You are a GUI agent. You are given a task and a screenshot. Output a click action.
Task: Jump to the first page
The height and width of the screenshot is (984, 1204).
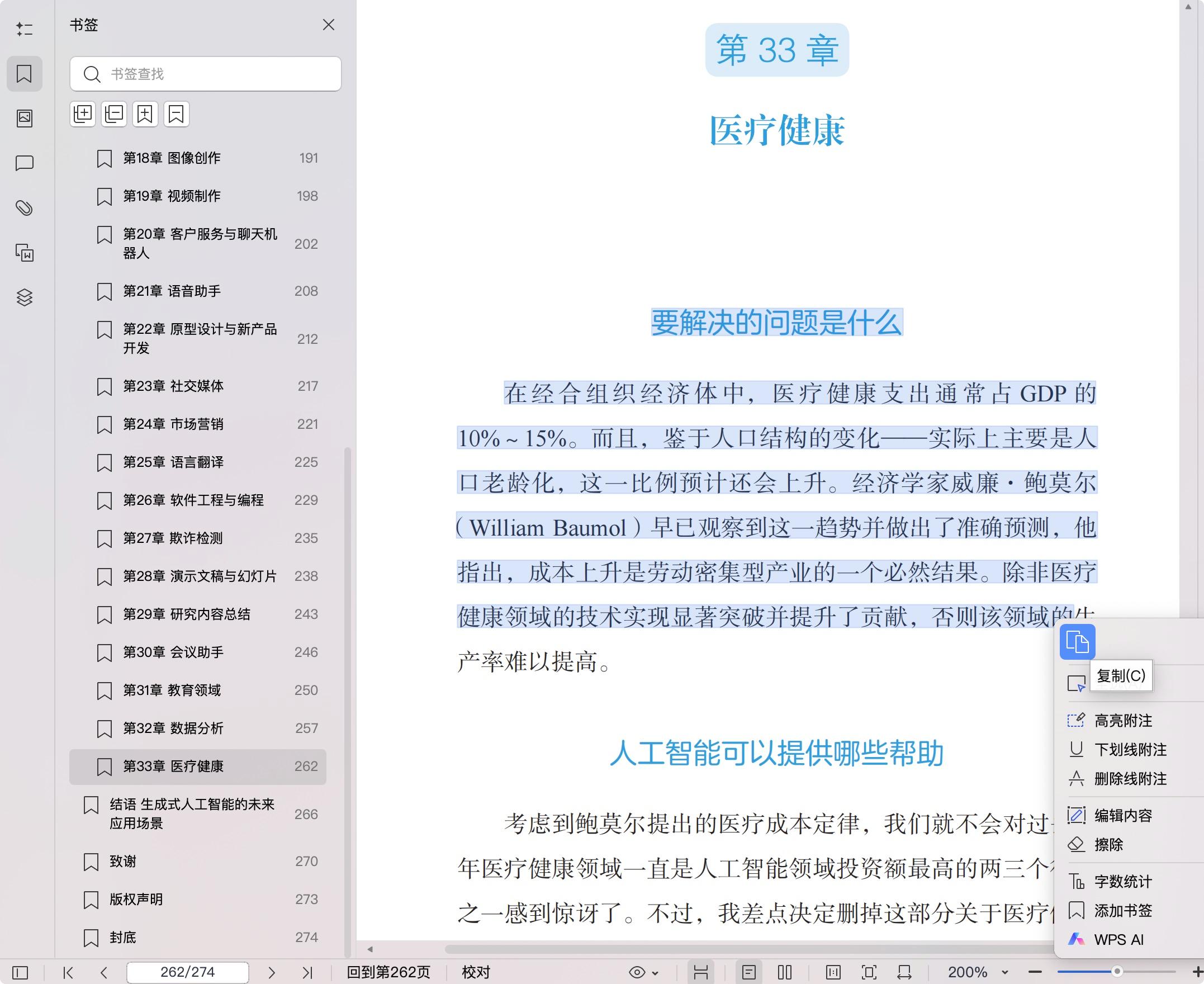pos(69,973)
